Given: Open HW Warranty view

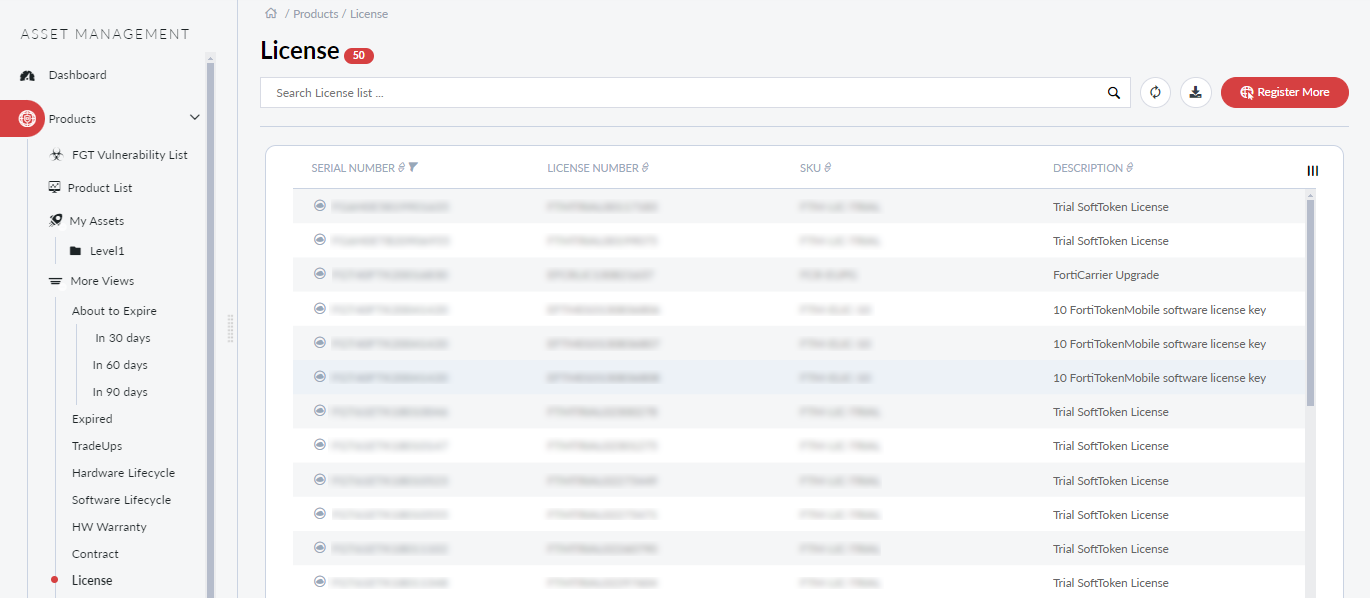Looking at the screenshot, I should pyautogui.click(x=109, y=527).
